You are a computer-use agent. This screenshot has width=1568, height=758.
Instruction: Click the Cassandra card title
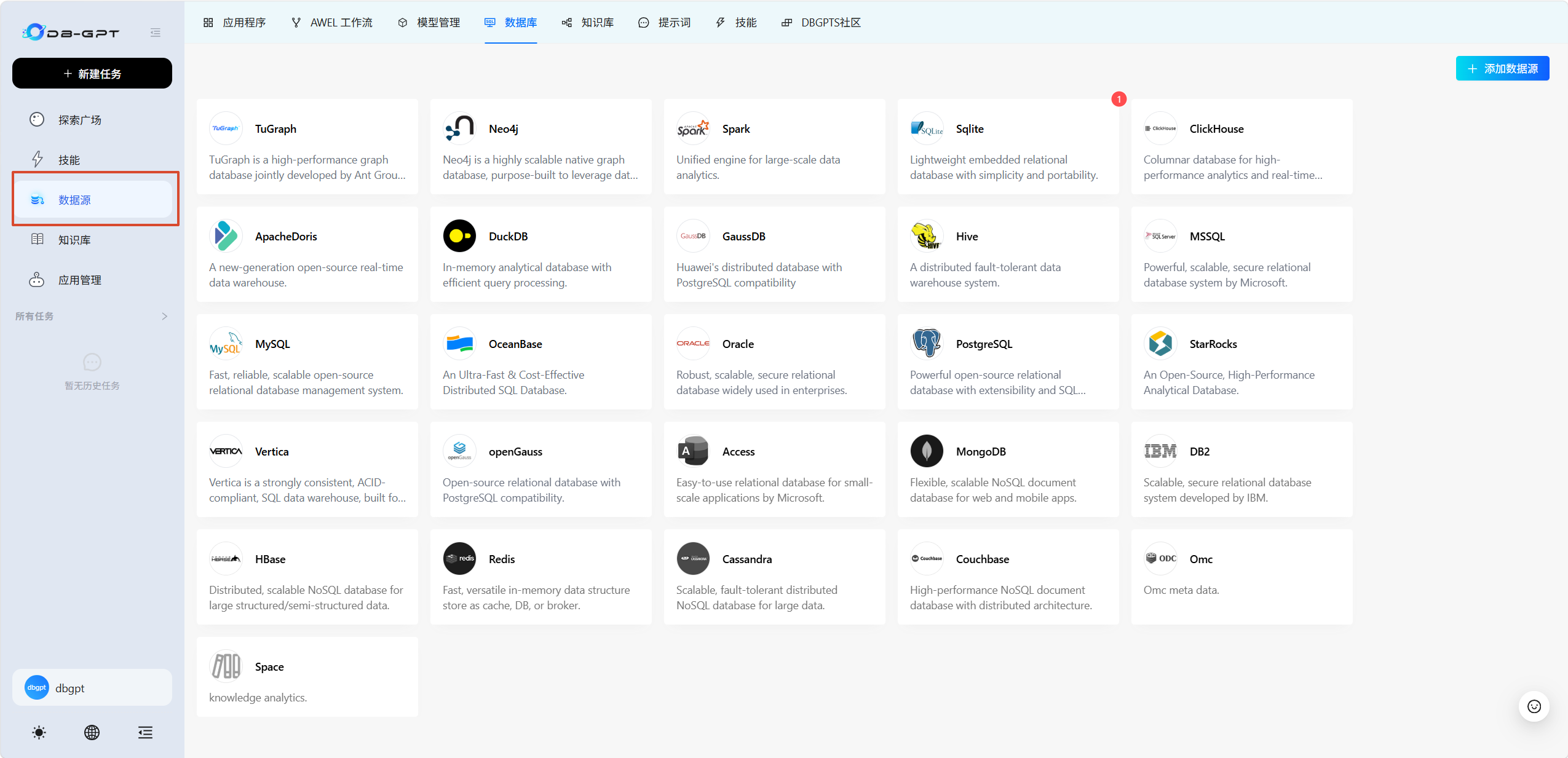pyautogui.click(x=747, y=559)
